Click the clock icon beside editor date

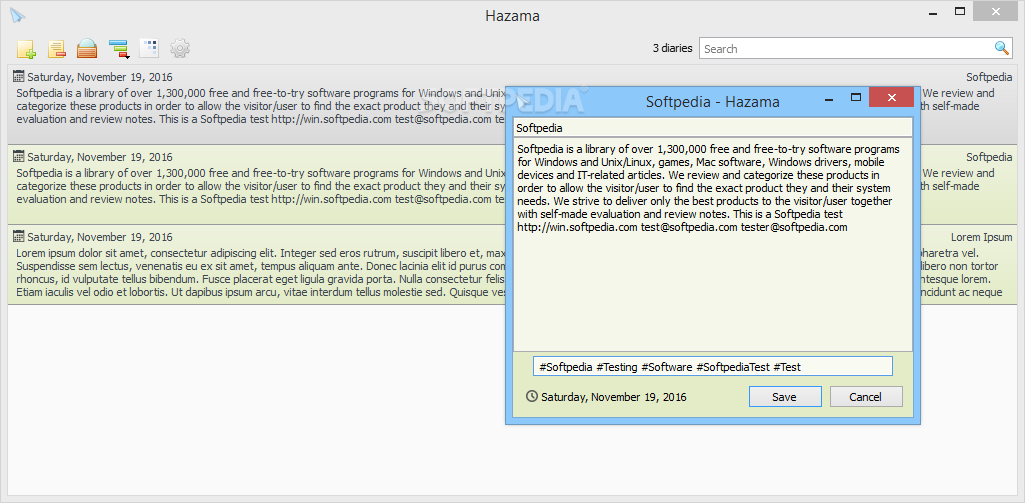(532, 396)
